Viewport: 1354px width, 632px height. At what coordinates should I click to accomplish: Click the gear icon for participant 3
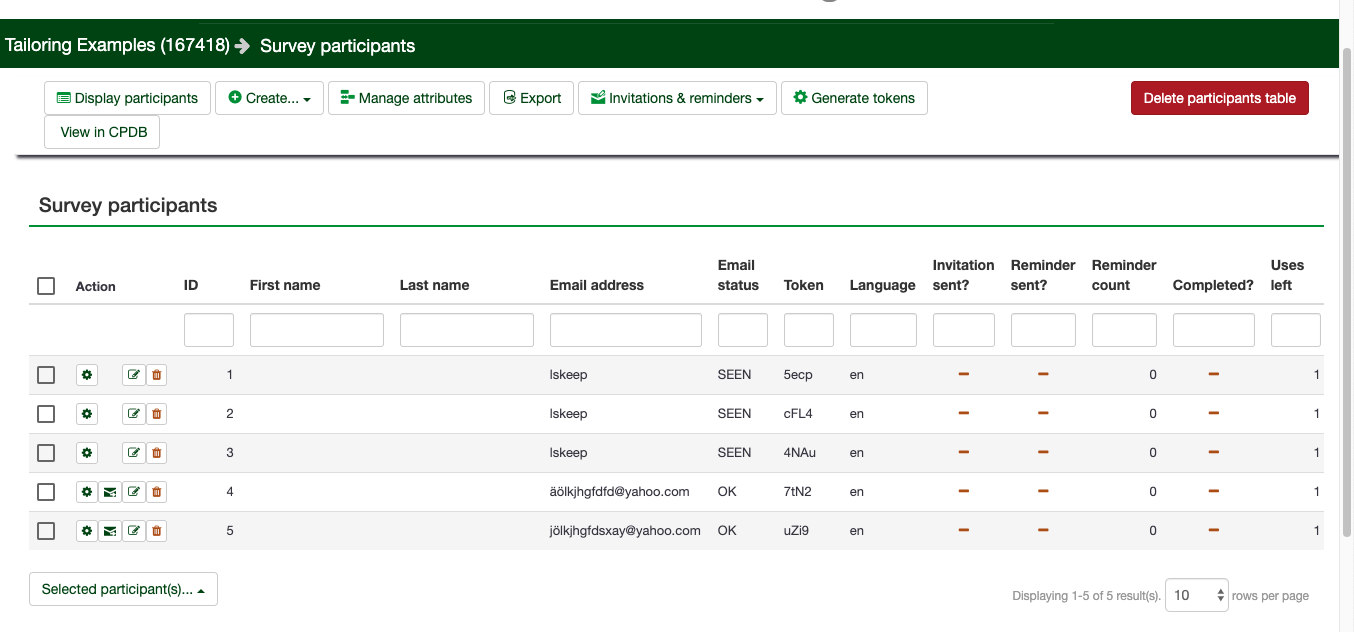click(x=87, y=453)
